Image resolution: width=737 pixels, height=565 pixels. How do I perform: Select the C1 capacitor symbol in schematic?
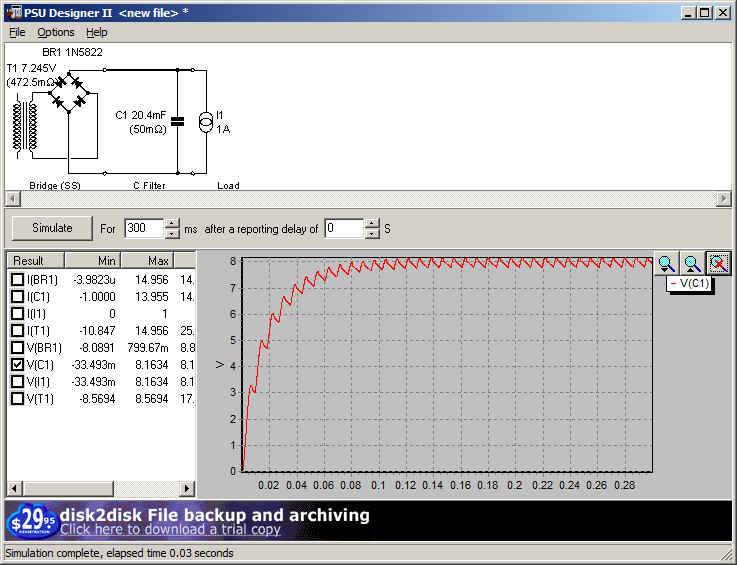(178, 122)
